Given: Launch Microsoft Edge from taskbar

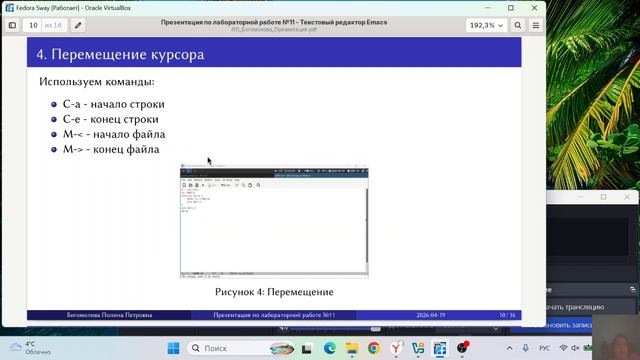Looking at the screenshot, I should (329, 348).
